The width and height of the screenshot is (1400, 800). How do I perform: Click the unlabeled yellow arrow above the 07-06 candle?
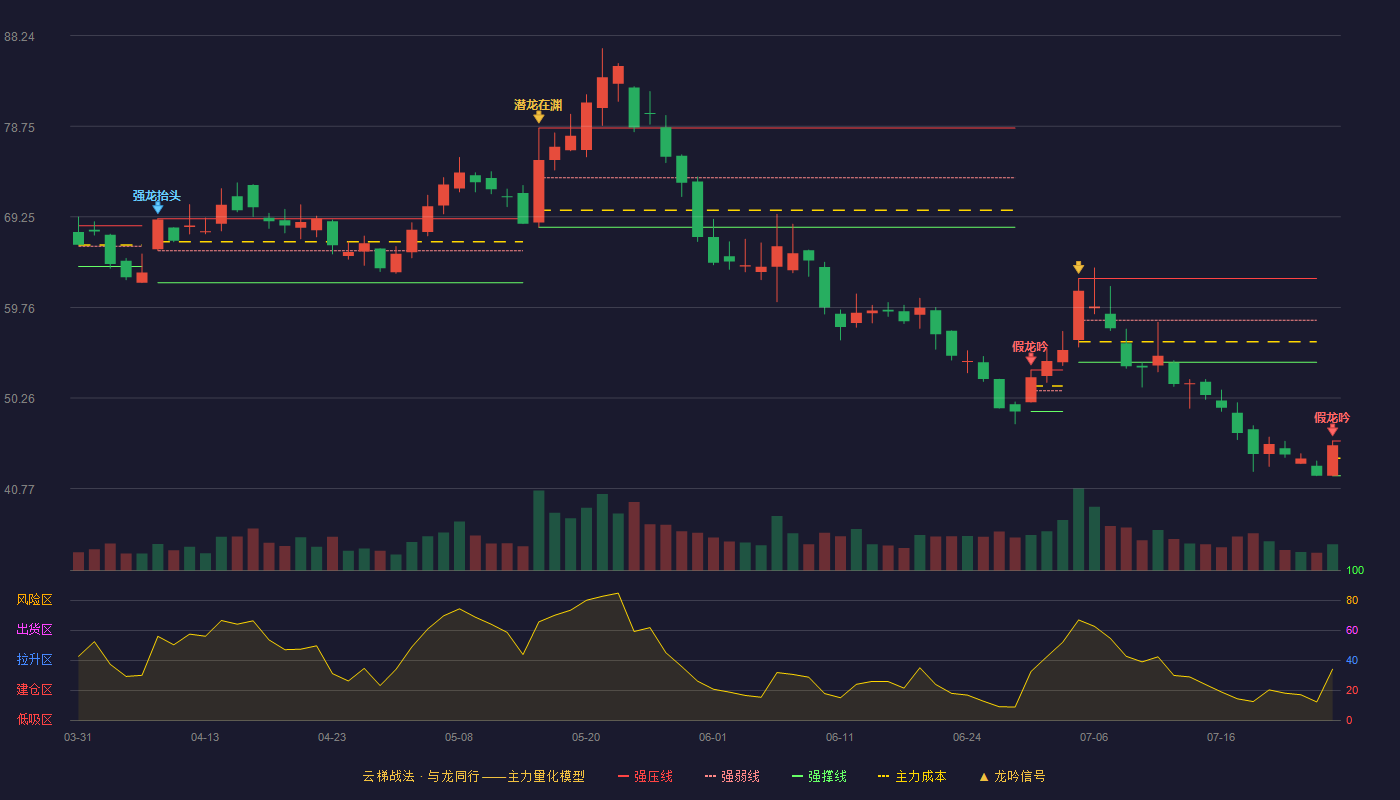[1078, 267]
